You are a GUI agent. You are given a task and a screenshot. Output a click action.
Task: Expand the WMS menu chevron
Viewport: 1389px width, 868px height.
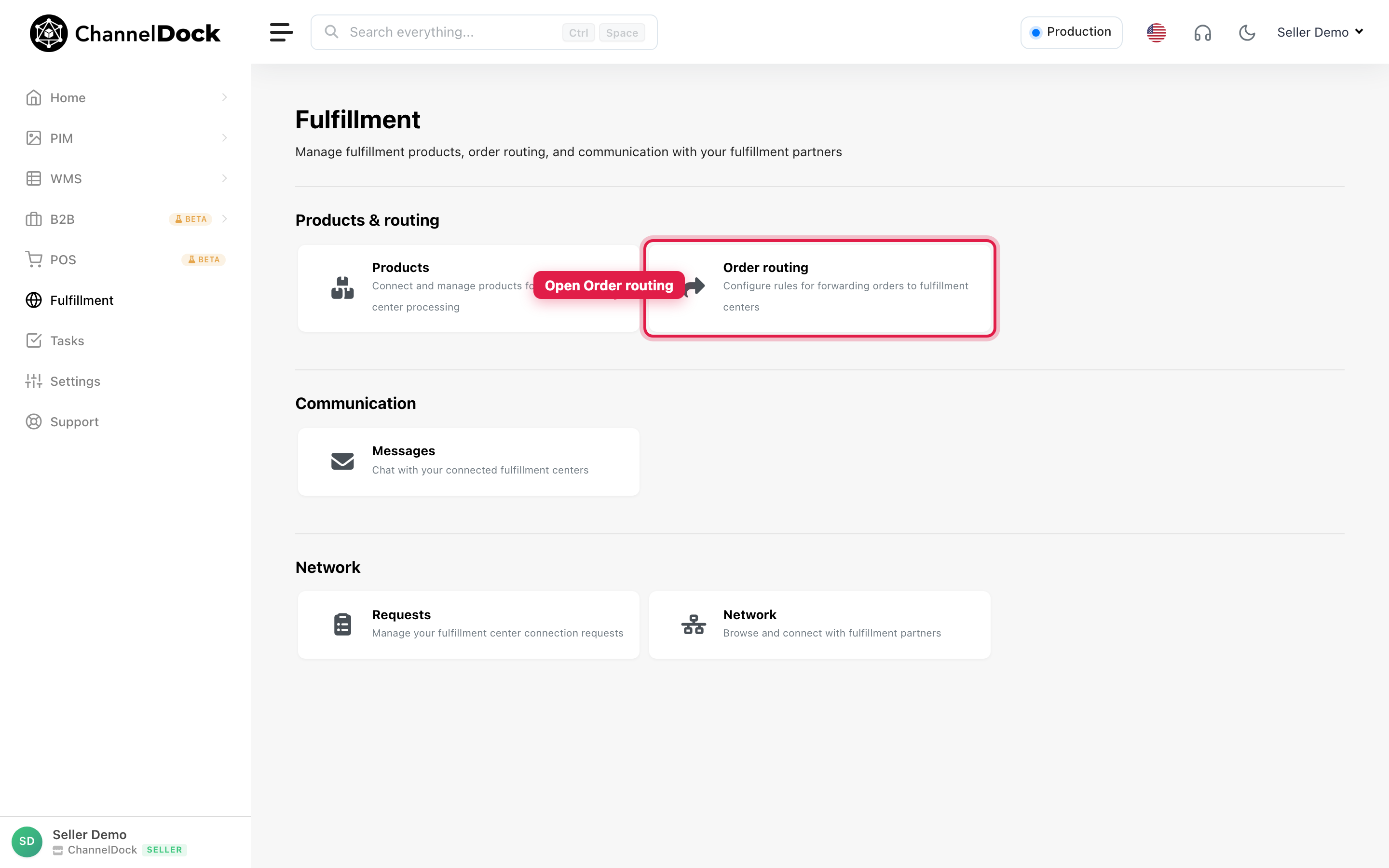(x=224, y=178)
